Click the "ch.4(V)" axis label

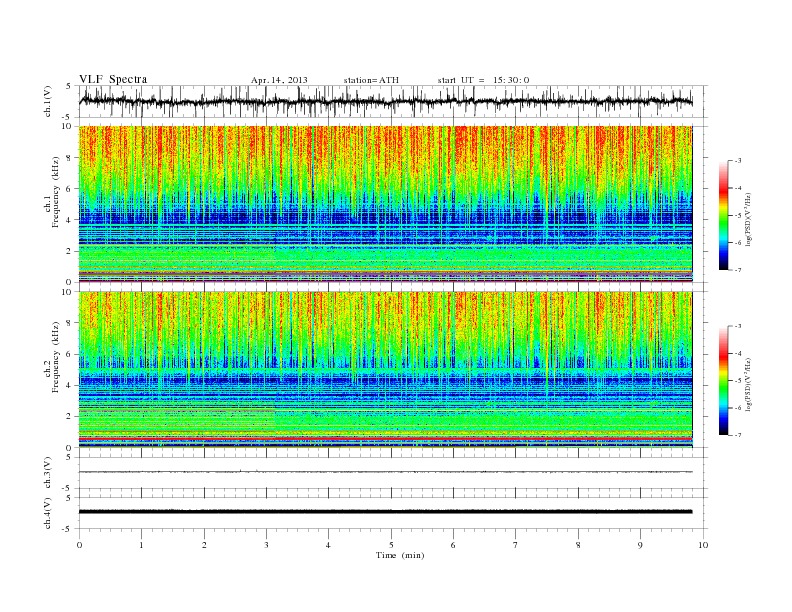(x=47, y=513)
